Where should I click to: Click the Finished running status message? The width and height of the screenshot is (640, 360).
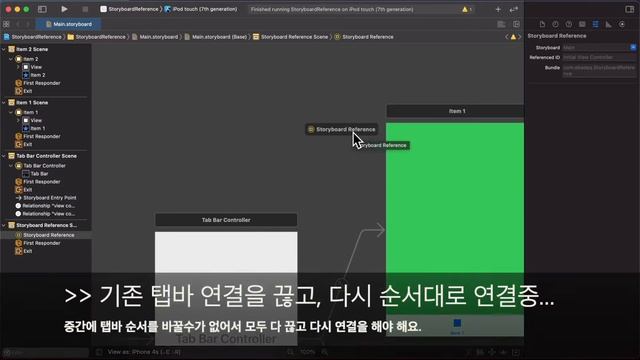pyautogui.click(x=332, y=9)
